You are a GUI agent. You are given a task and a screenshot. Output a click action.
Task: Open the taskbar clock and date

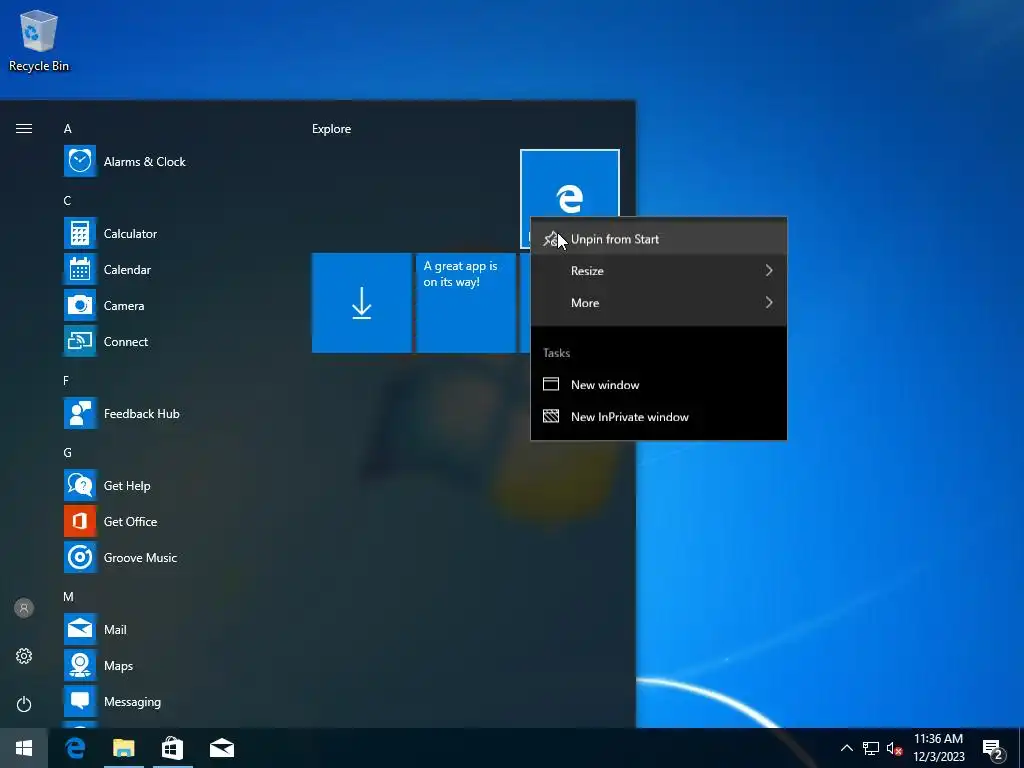tap(938, 748)
